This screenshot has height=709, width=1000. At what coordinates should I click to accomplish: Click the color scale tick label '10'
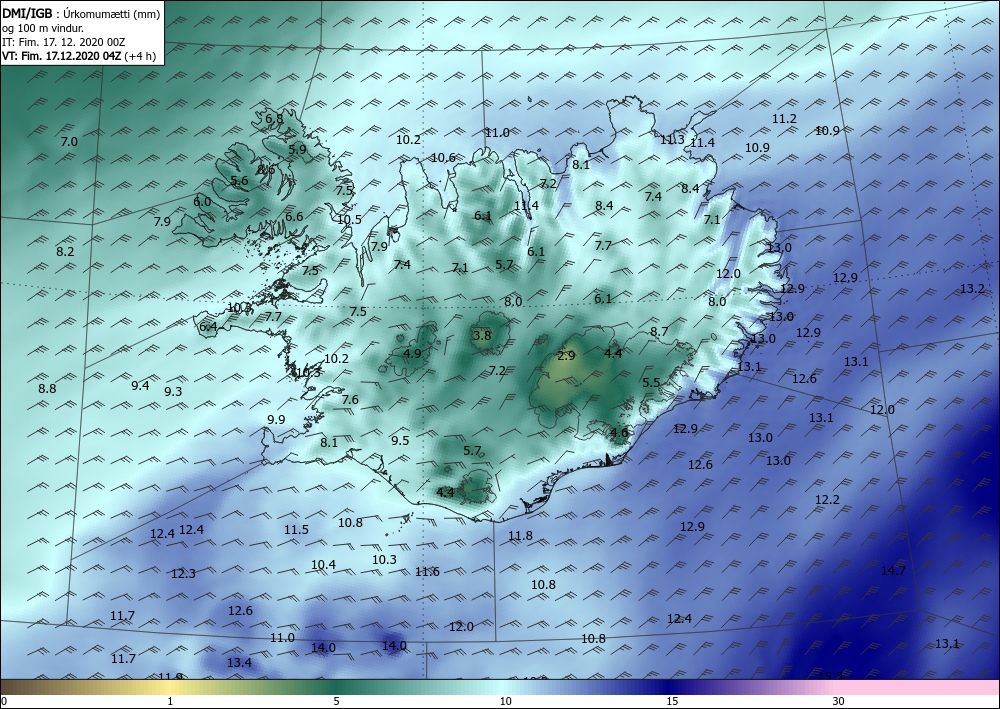click(505, 701)
